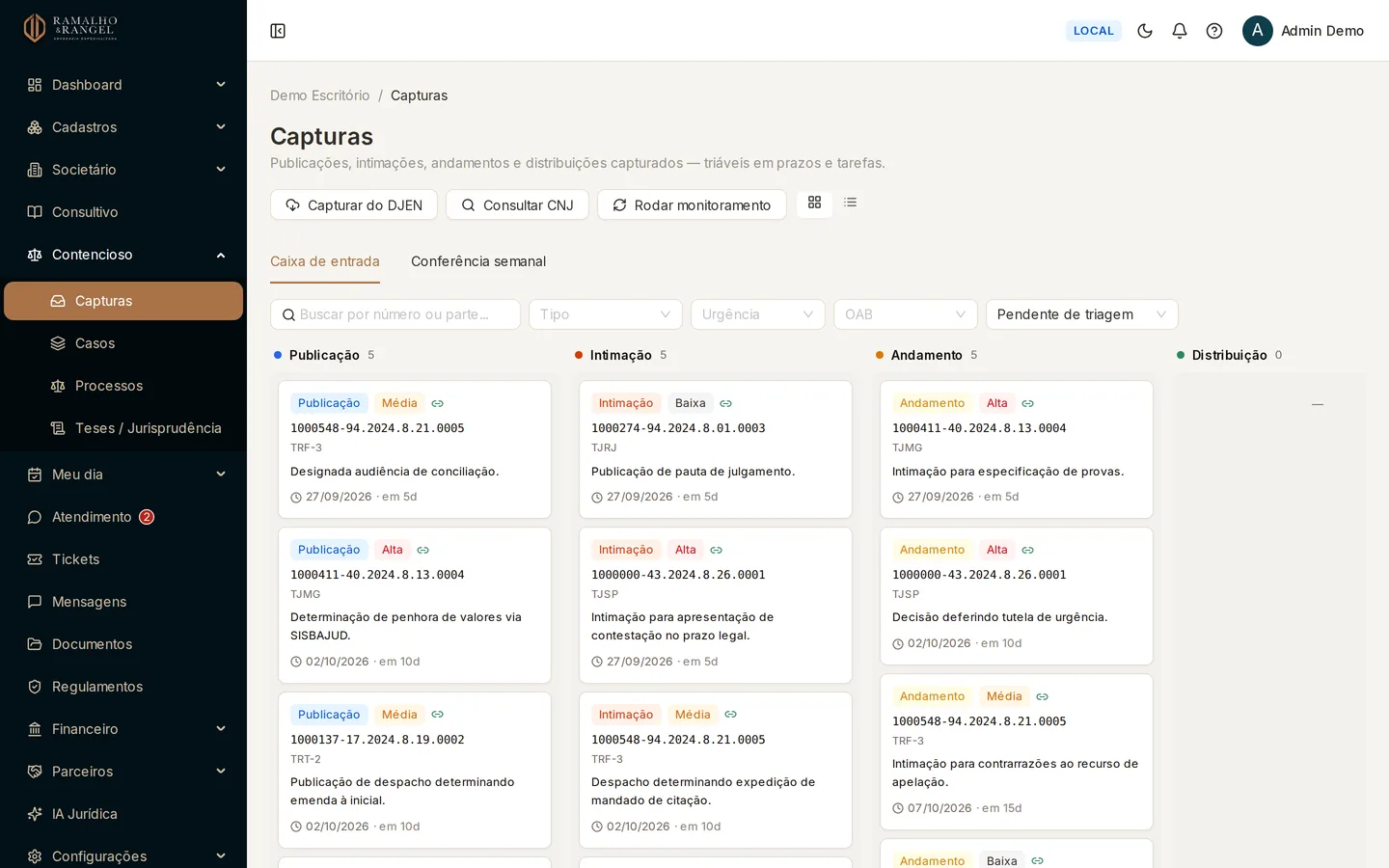Open card Publicação de pauta de julgamento

point(716,449)
